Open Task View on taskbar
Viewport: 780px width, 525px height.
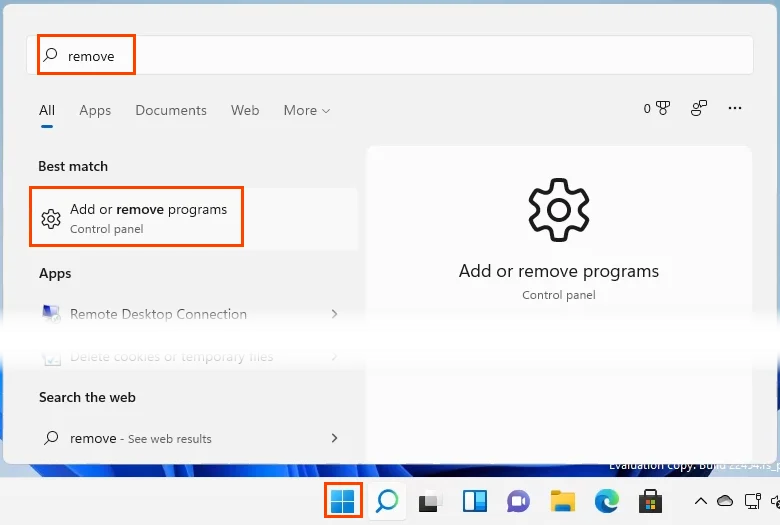430,501
